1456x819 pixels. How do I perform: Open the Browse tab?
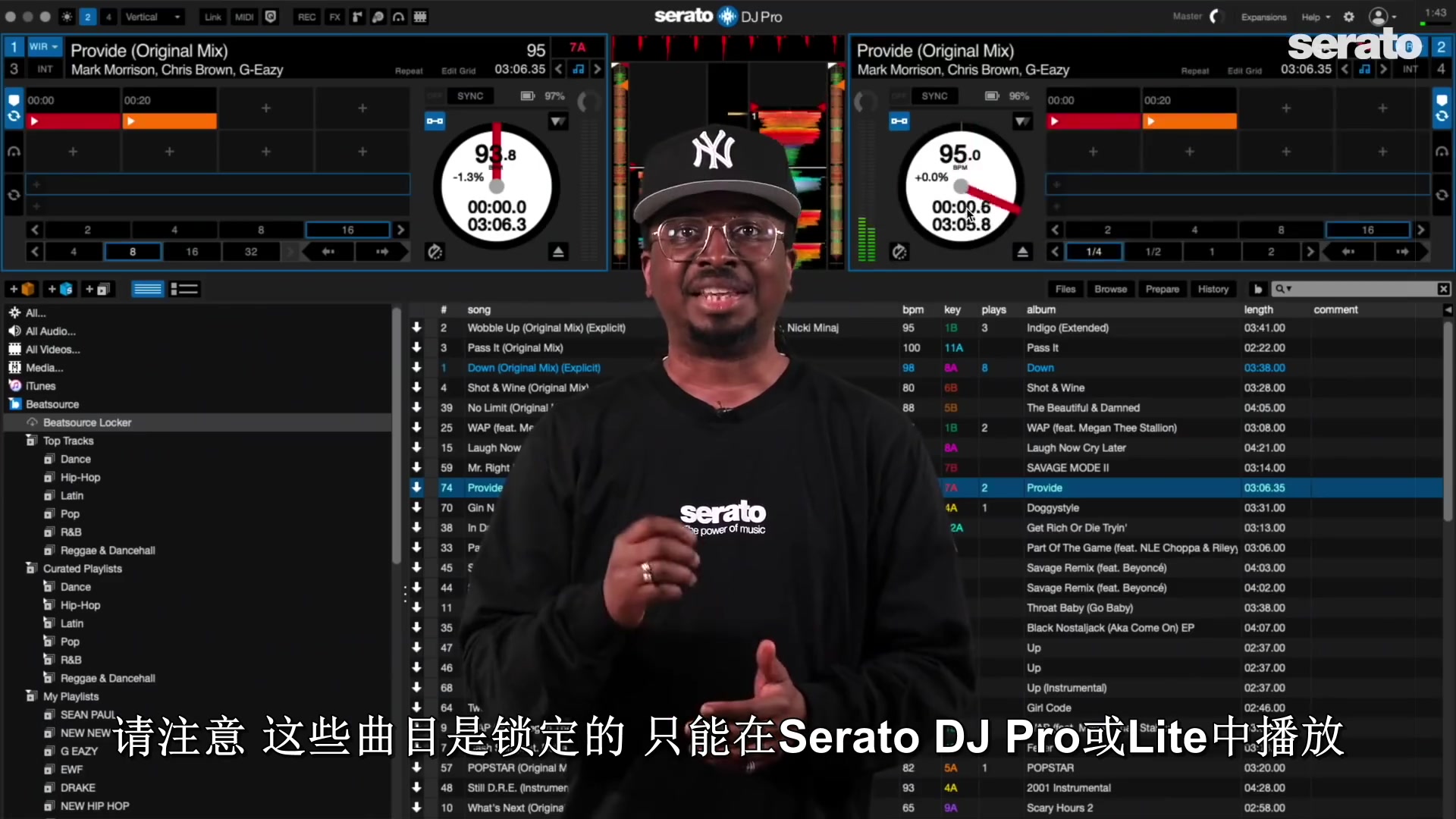1111,289
